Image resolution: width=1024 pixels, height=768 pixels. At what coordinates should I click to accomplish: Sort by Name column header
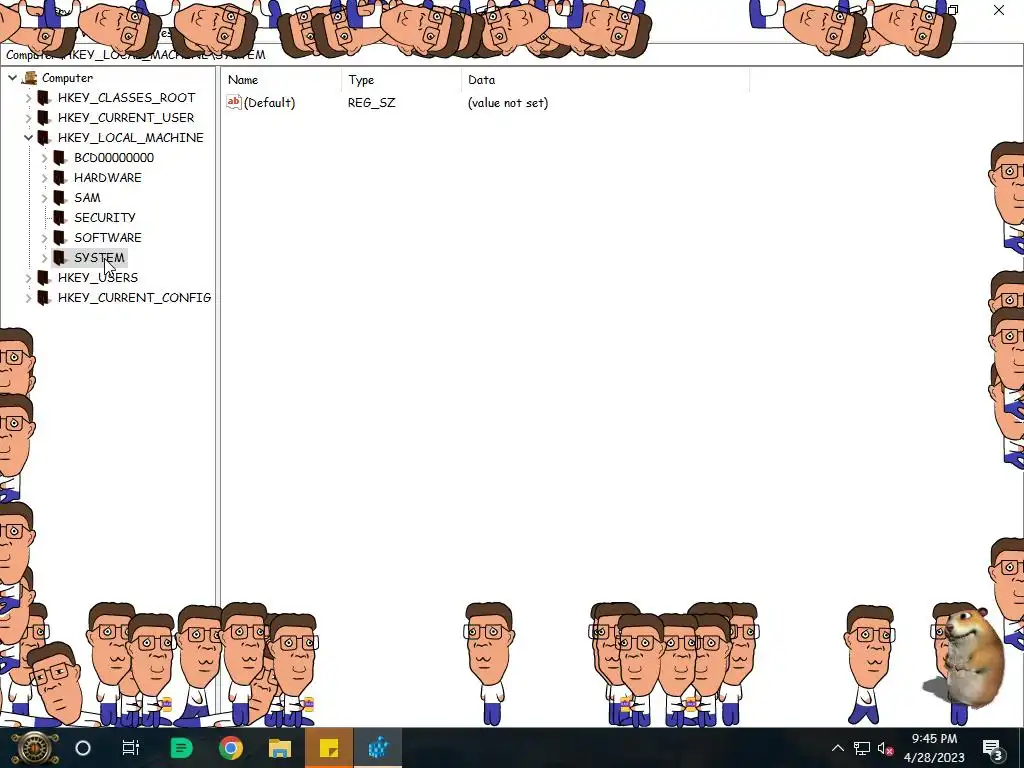(281, 80)
